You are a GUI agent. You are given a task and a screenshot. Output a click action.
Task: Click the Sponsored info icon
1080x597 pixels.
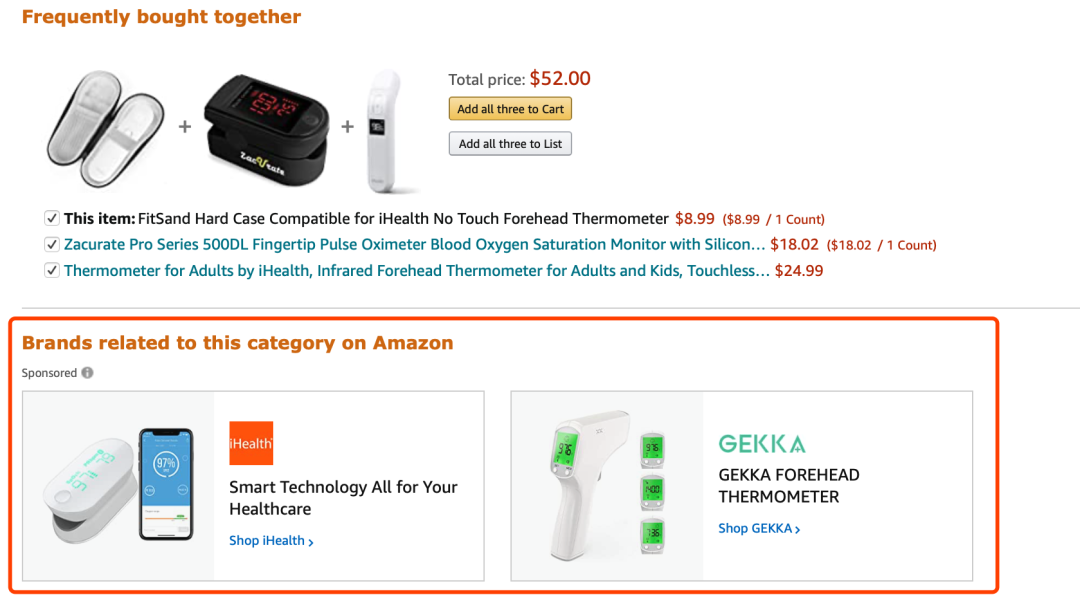pos(87,373)
